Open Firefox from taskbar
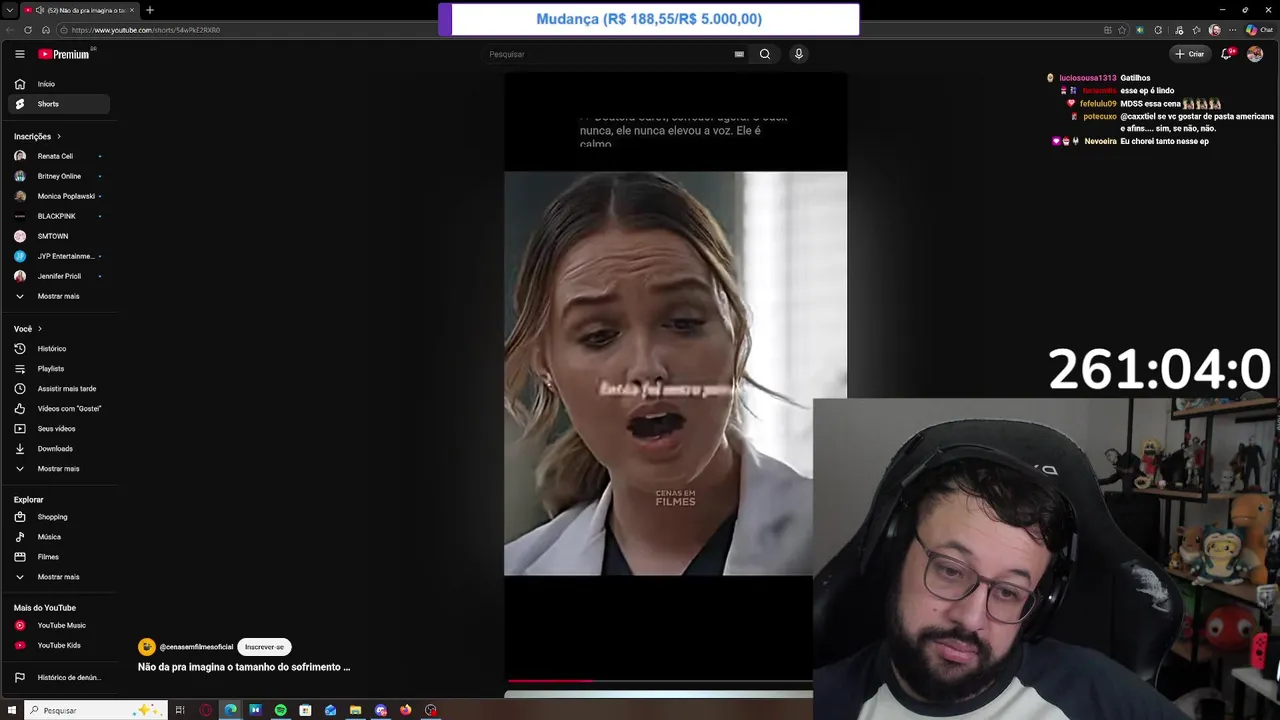This screenshot has width=1280, height=720. tap(406, 710)
